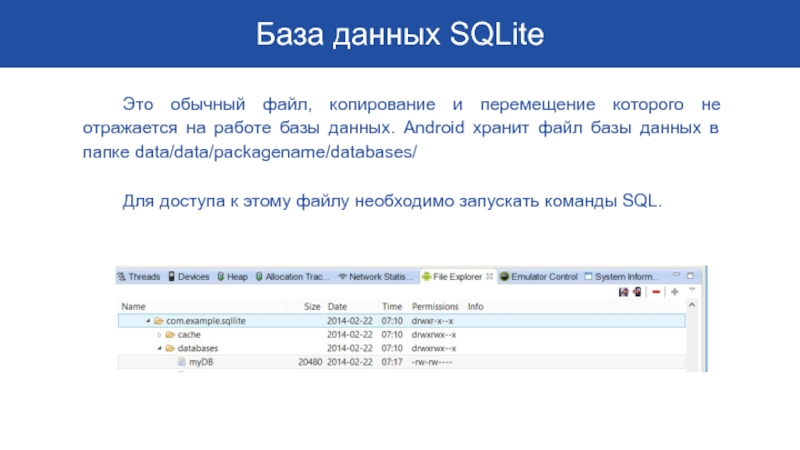
Task: Open the System Information tab
Action: 621,277
